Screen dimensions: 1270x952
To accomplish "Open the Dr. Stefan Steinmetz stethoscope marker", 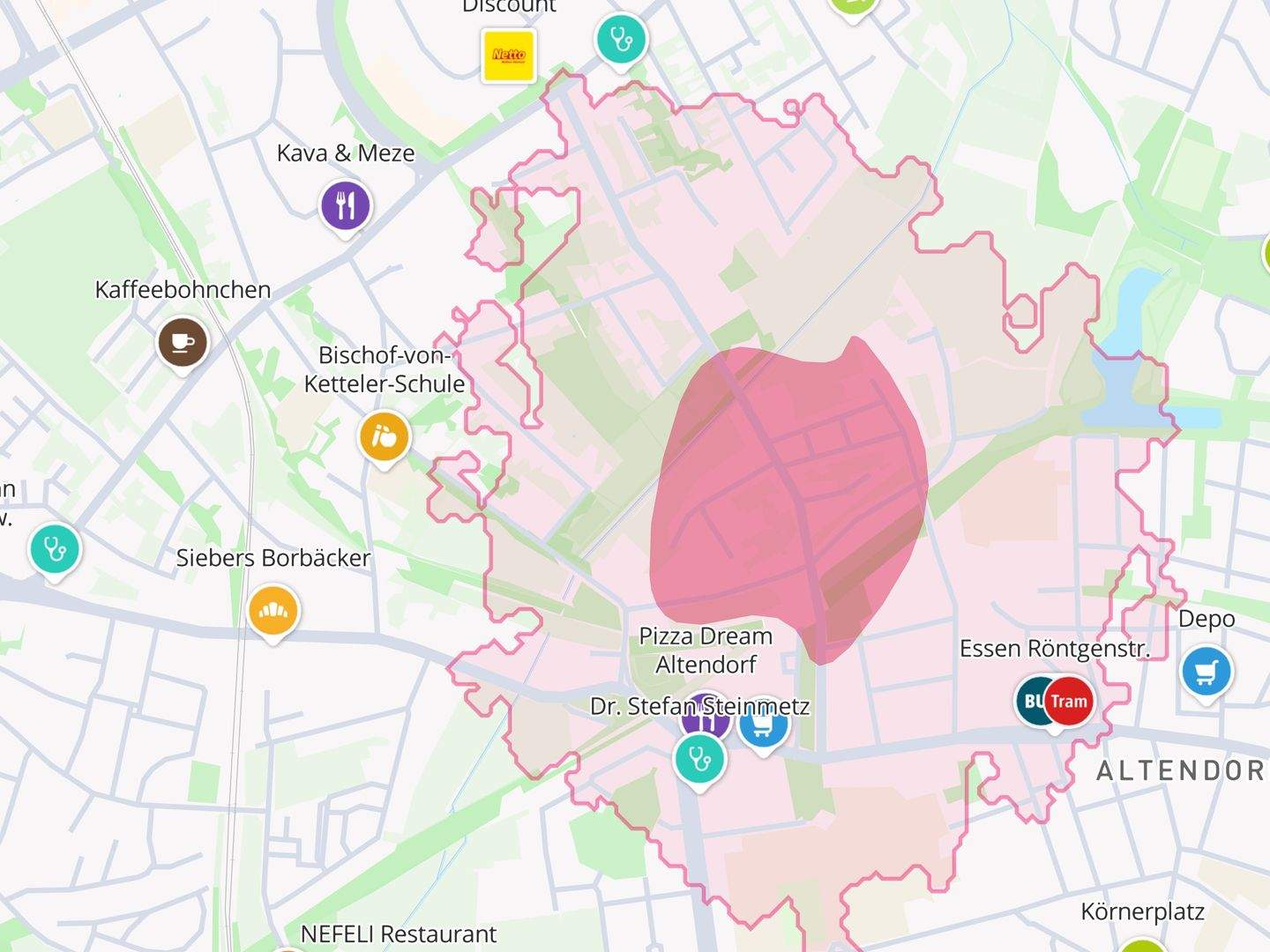I will point(699,761).
